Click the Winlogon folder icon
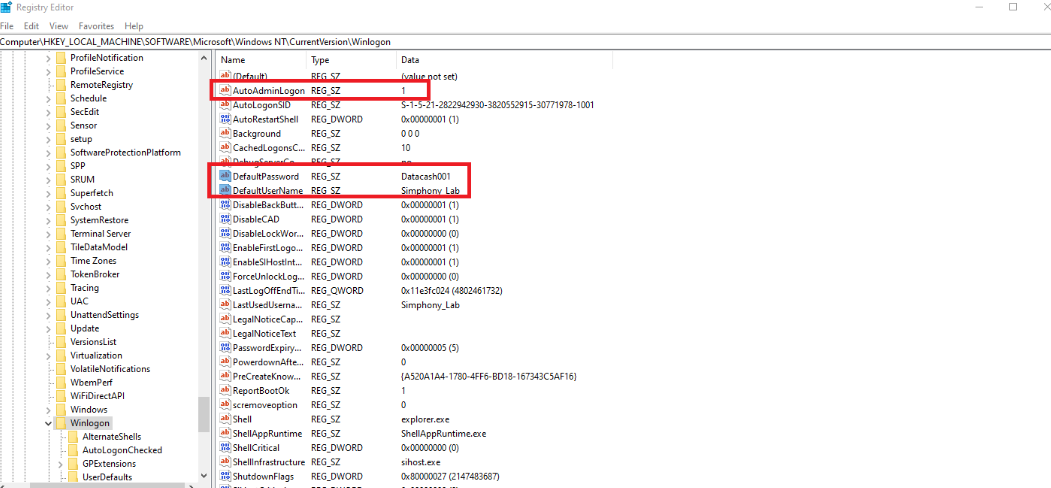The image size is (1051, 488). (61, 423)
